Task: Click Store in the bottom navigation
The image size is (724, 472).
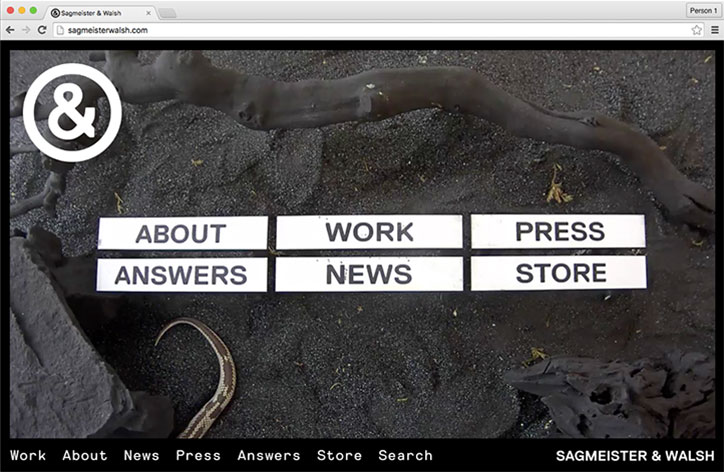Action: (339, 455)
